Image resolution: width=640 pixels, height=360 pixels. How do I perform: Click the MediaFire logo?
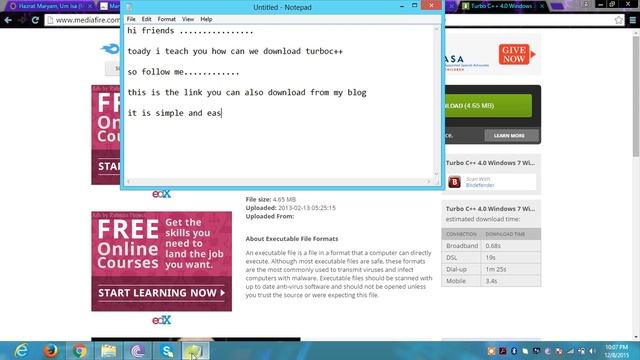(x=110, y=49)
